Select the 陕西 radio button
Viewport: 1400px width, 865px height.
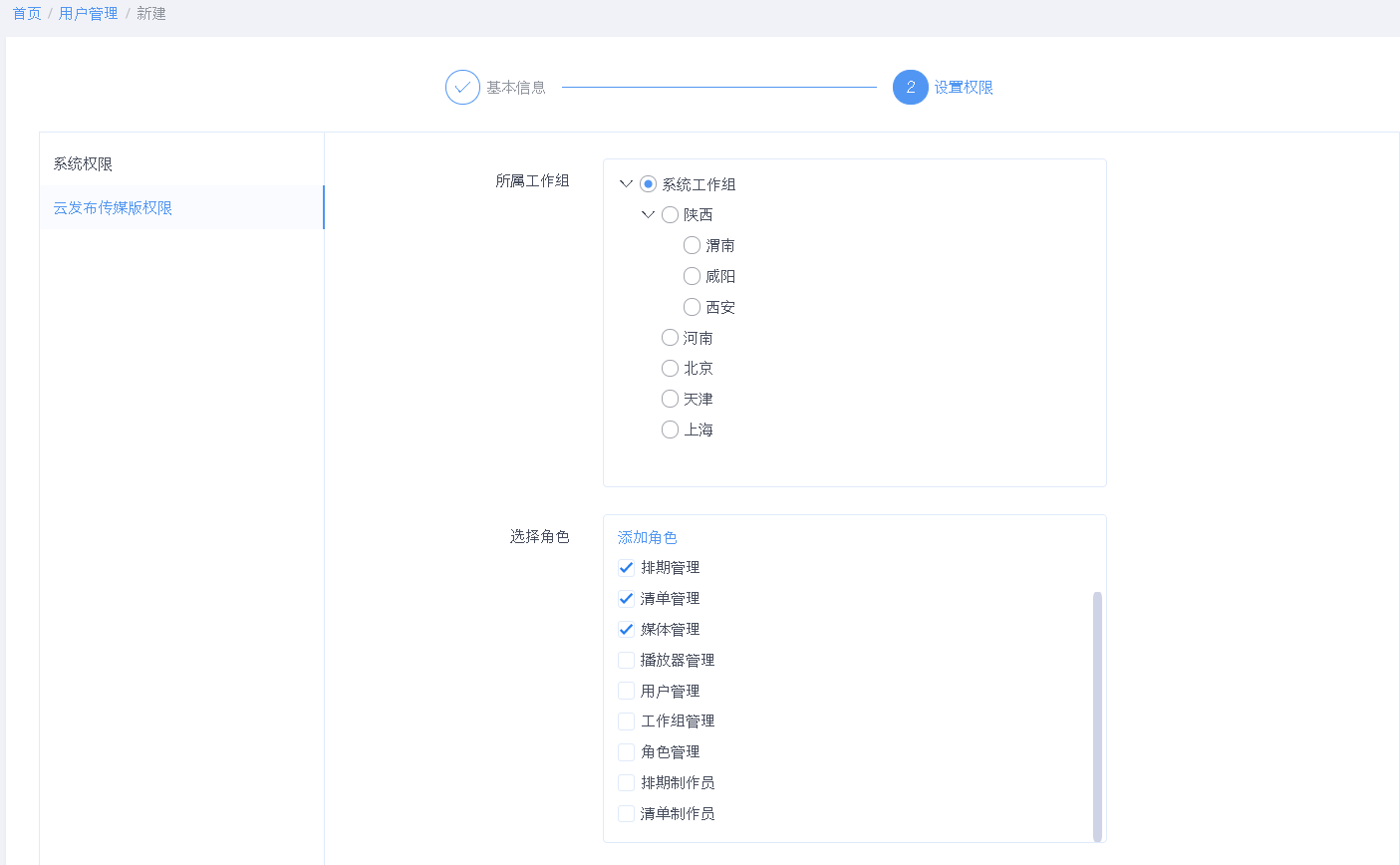pyautogui.click(x=670, y=215)
